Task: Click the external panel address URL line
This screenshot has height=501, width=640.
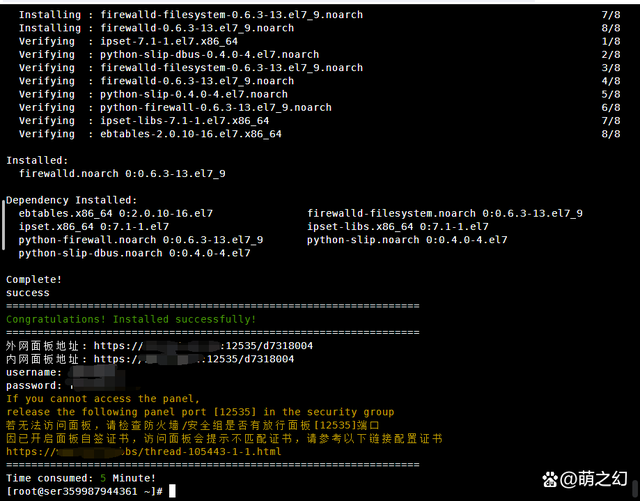Action: [x=160, y=346]
